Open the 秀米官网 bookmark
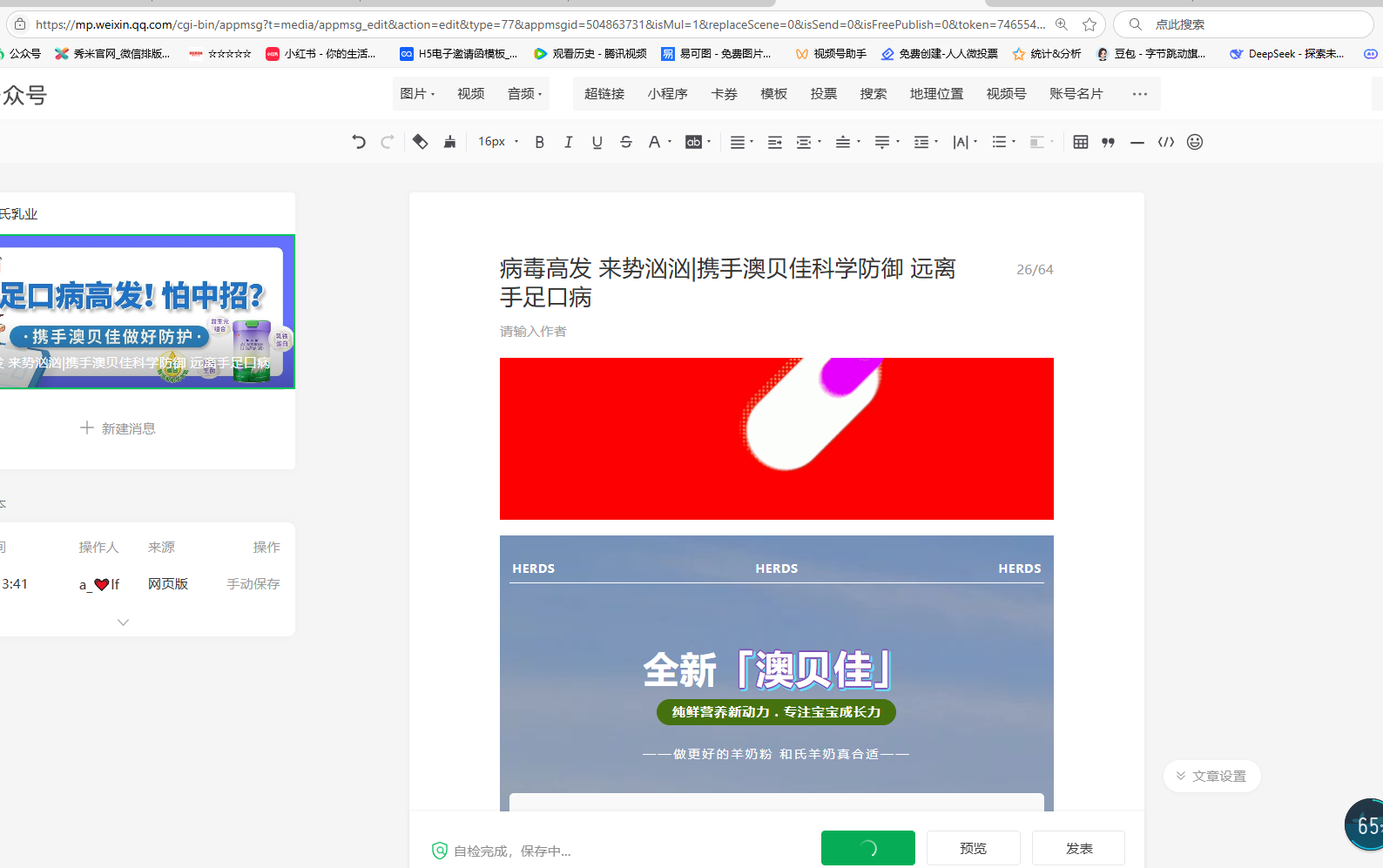Screen dimensions: 1383x868 pyautogui.click(x=113, y=54)
